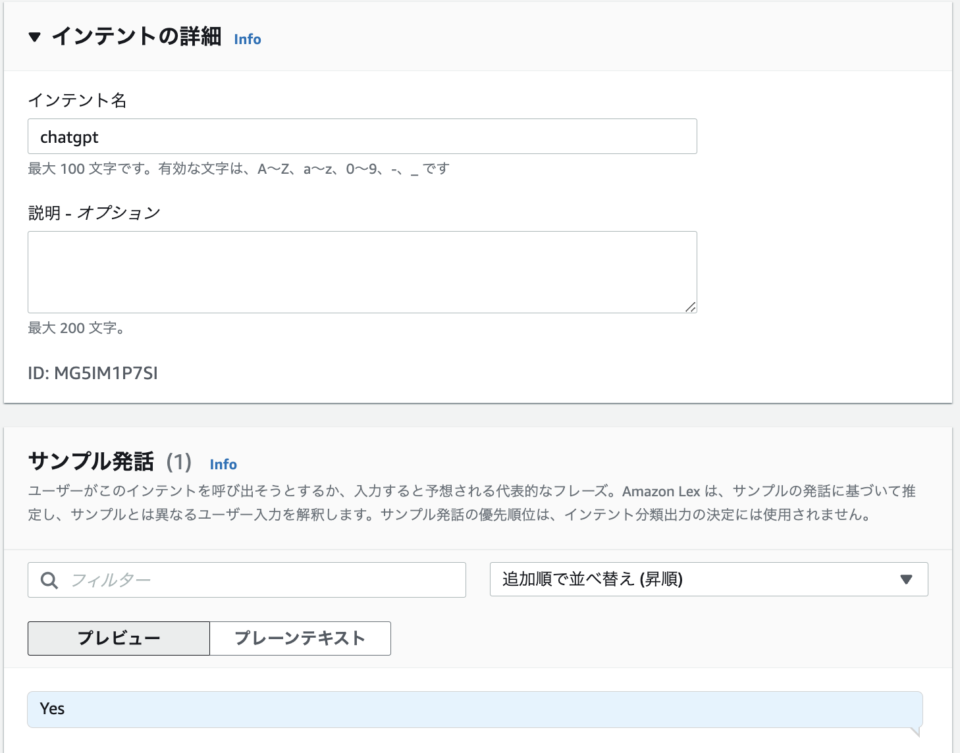Focus the 説明 - オプション description box
Screen dimensions: 960x753
pyautogui.click(x=360, y=270)
